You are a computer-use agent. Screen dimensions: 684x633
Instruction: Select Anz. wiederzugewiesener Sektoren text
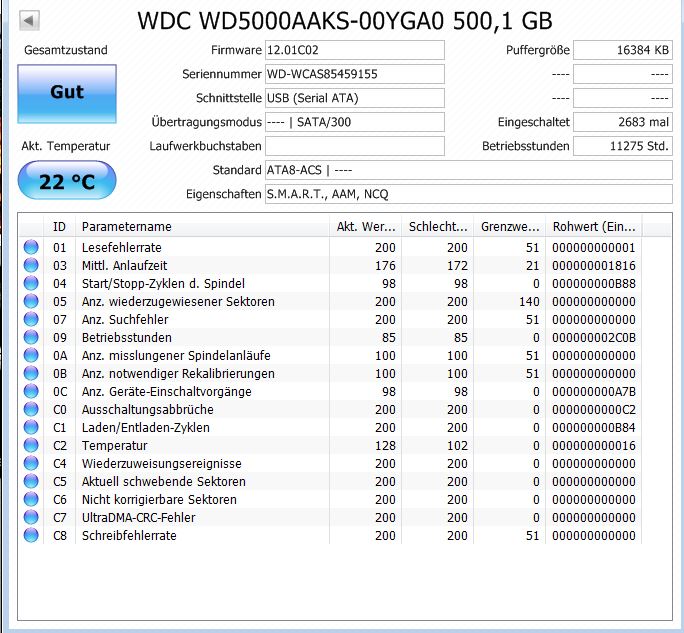pos(178,301)
